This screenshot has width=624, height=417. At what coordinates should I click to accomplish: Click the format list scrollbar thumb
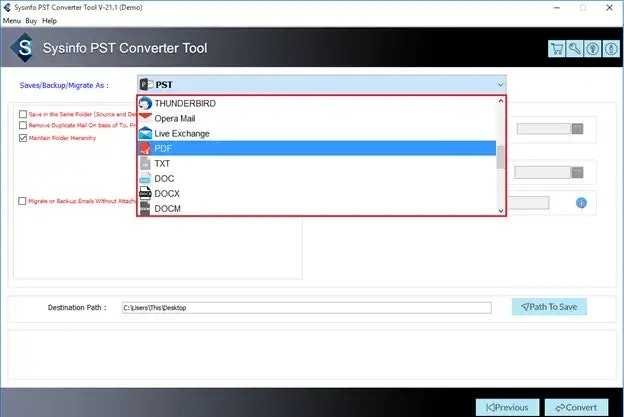point(501,157)
